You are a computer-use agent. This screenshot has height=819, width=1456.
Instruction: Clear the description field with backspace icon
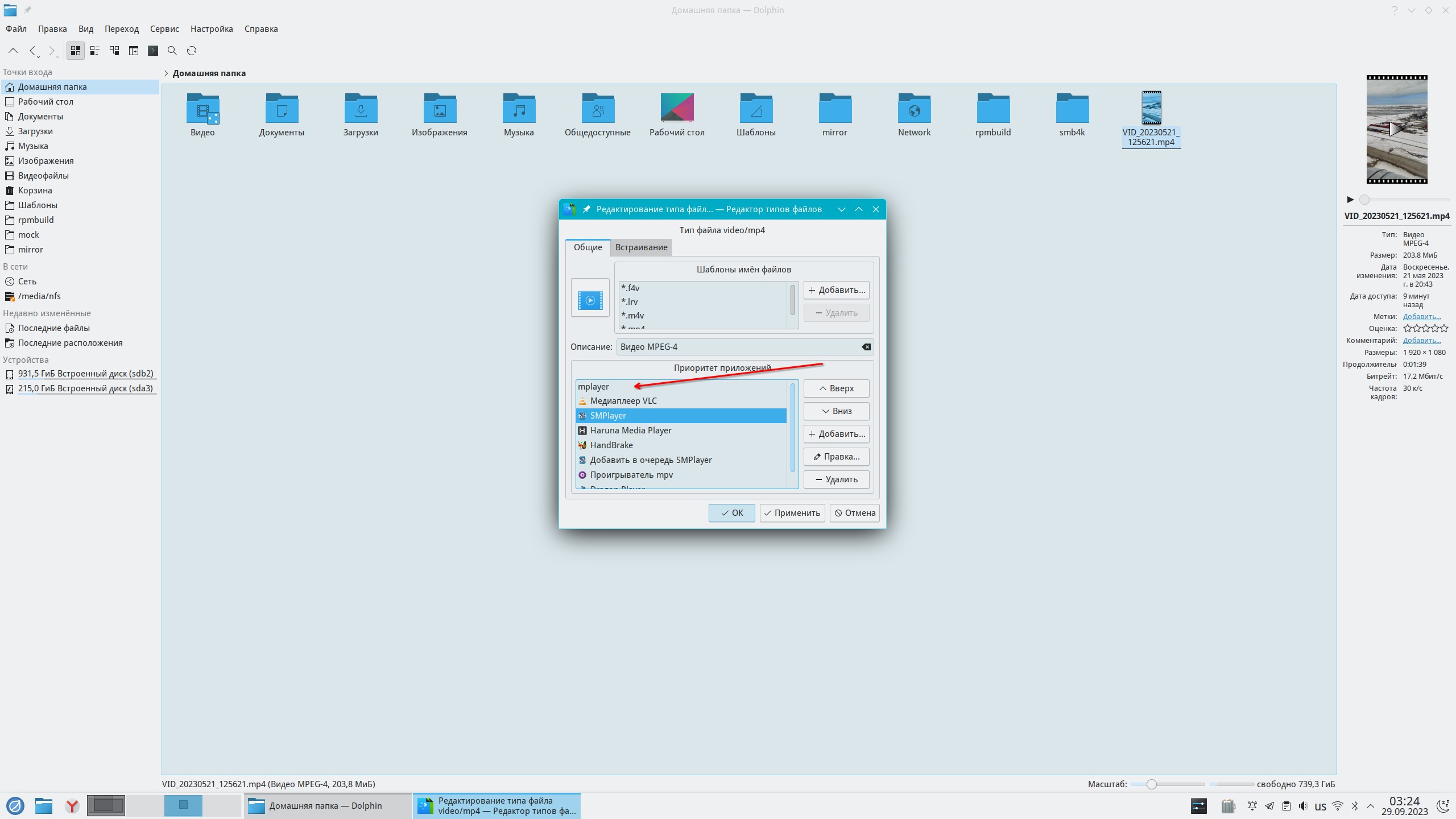pyautogui.click(x=866, y=347)
